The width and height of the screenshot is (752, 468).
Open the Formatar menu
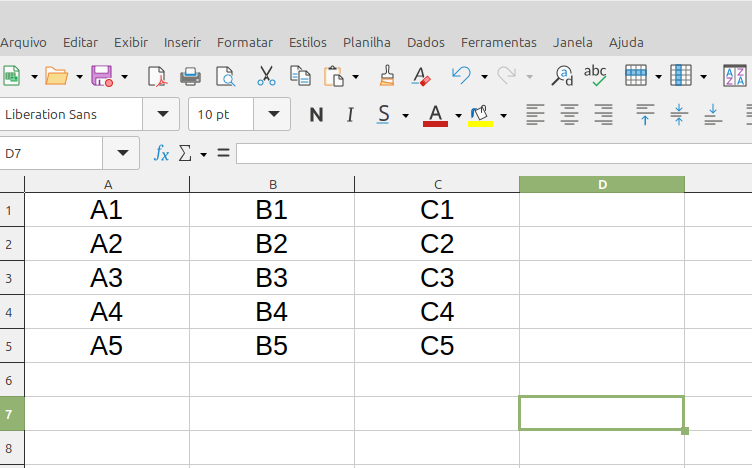click(x=244, y=42)
